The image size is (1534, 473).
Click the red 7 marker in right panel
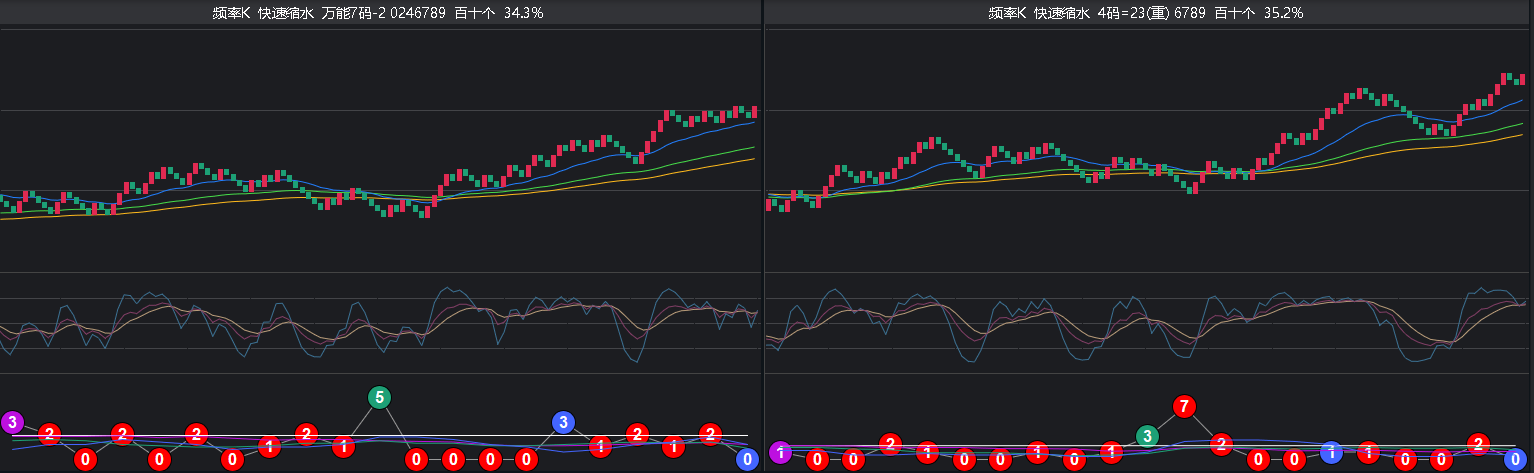1184,407
